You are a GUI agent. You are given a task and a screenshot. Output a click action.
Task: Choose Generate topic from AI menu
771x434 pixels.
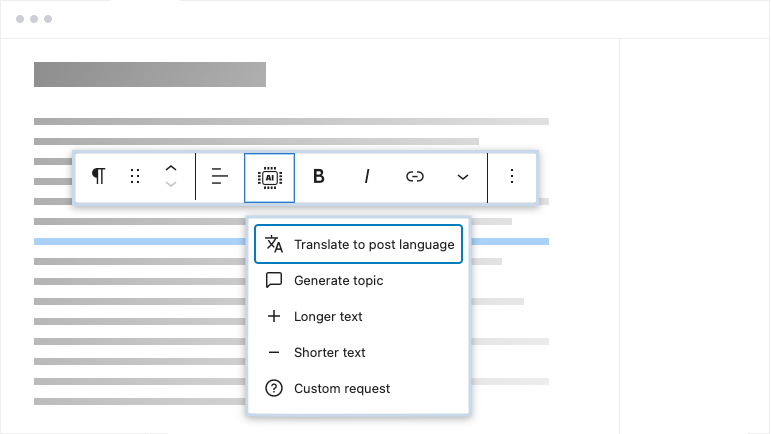[338, 280]
